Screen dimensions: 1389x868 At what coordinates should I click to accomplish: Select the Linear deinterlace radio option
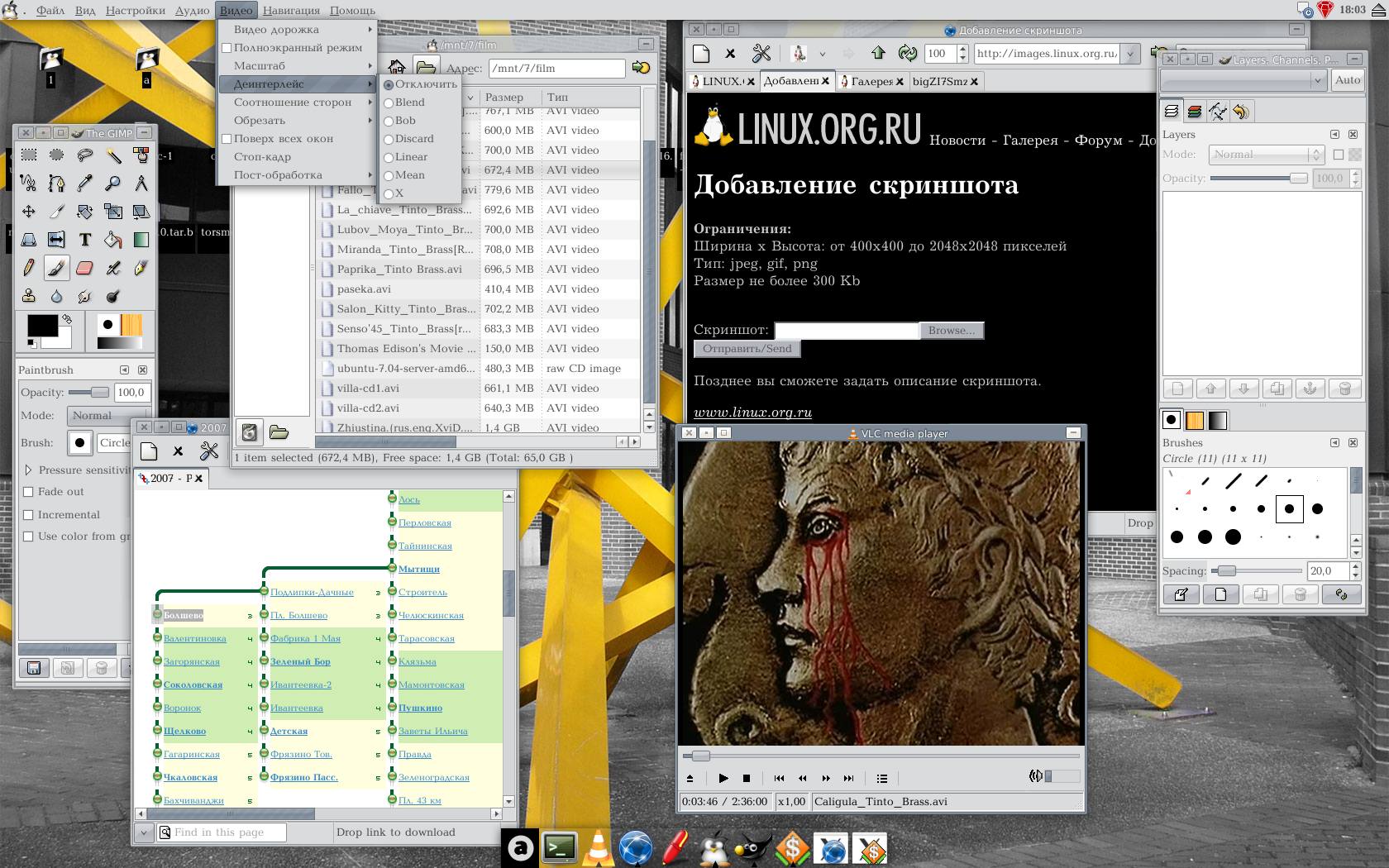[405, 156]
